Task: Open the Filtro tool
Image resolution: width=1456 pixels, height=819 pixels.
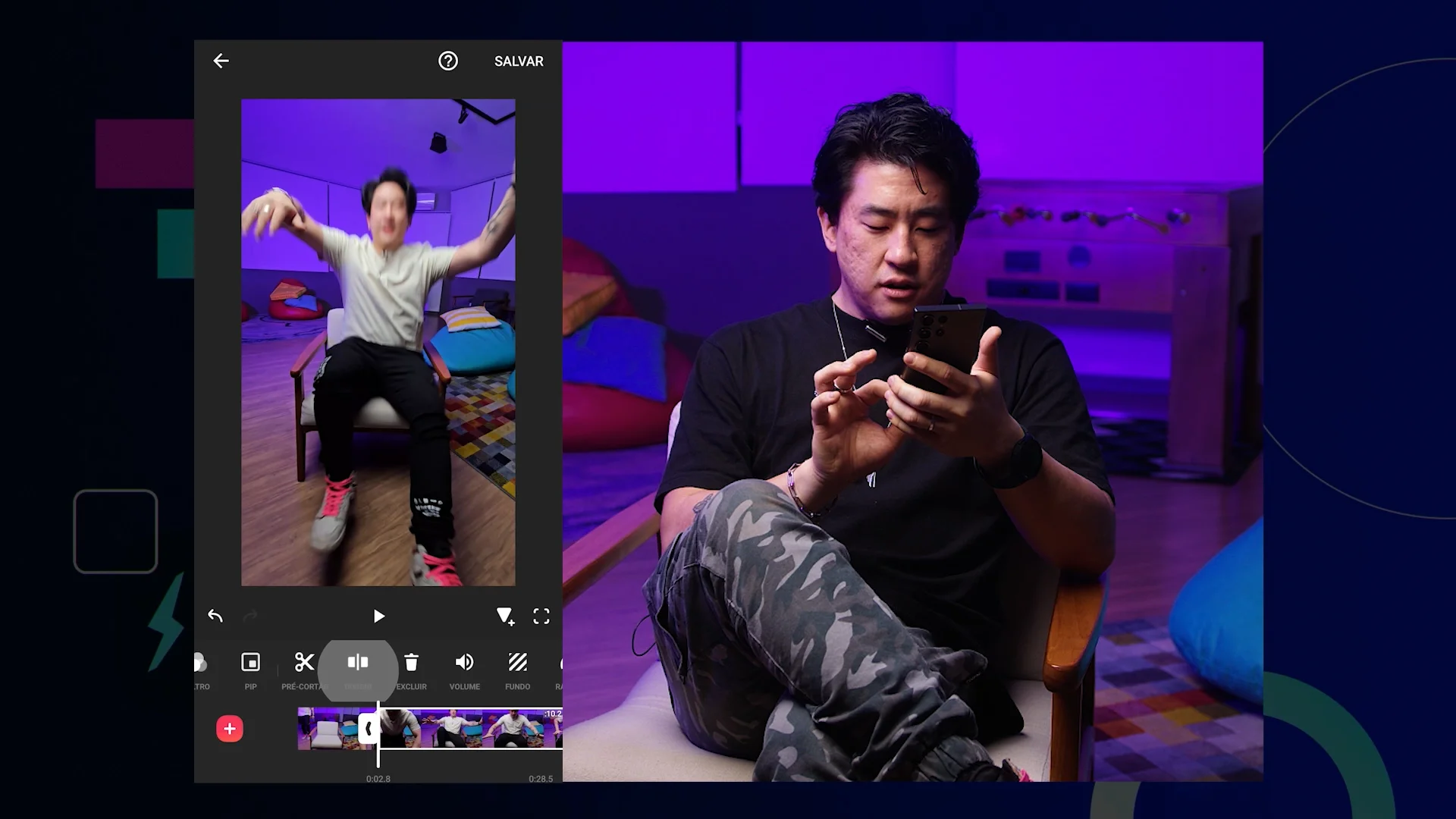Action: pyautogui.click(x=200, y=667)
